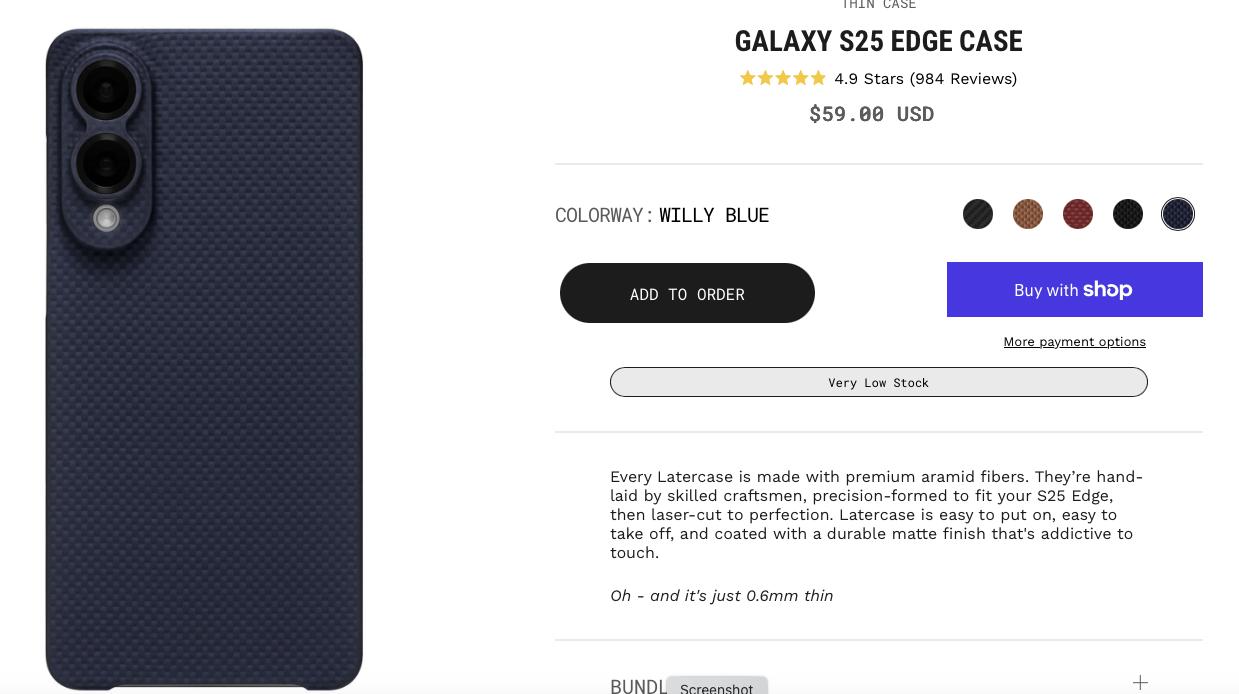Click the Galaxy S25 Edge Case title
This screenshot has height=694, width=1239.
(878, 42)
